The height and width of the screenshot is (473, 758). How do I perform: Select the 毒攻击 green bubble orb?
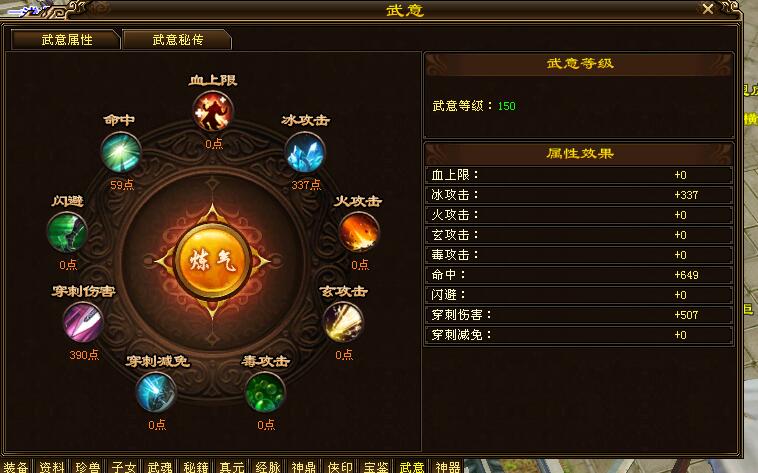265,392
